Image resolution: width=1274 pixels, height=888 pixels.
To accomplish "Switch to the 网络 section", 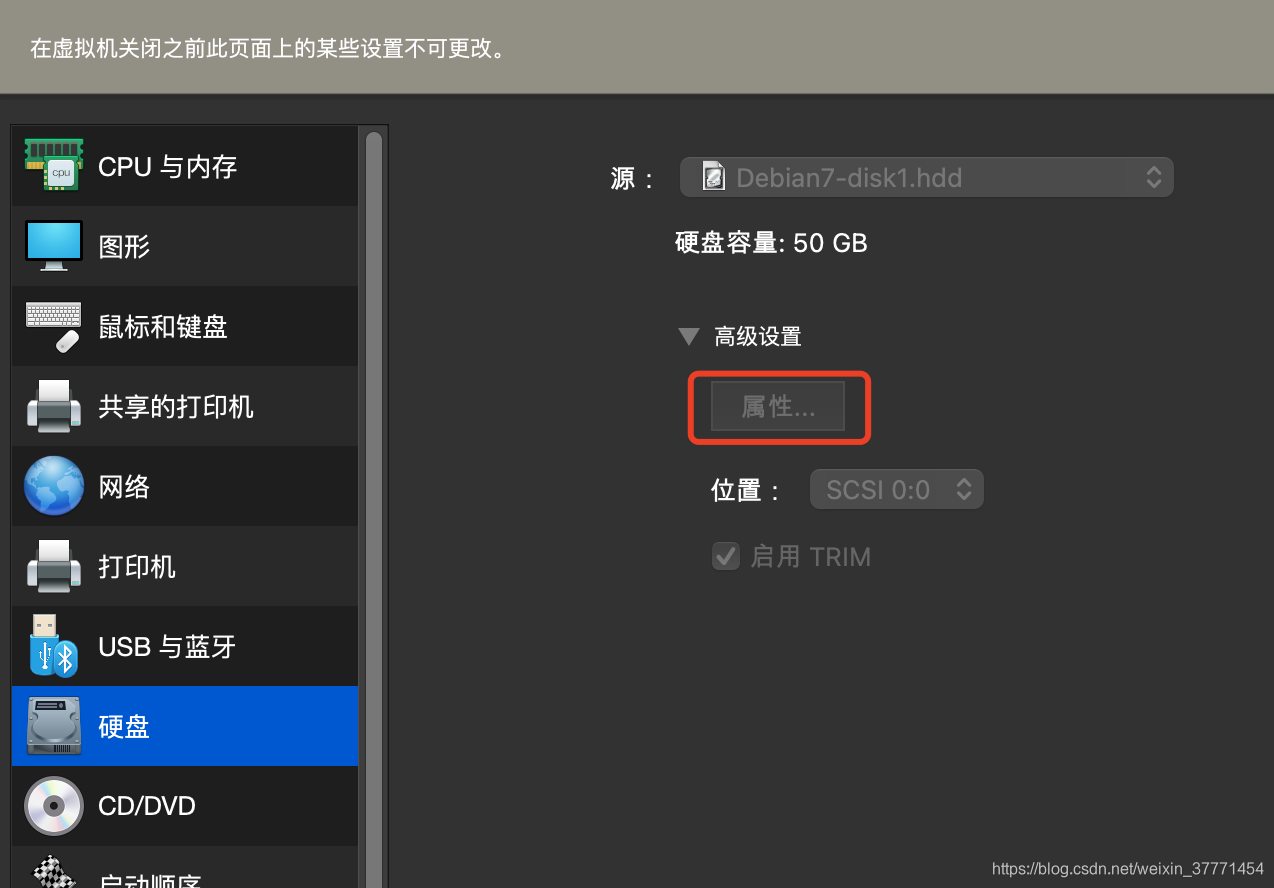I will (x=185, y=486).
